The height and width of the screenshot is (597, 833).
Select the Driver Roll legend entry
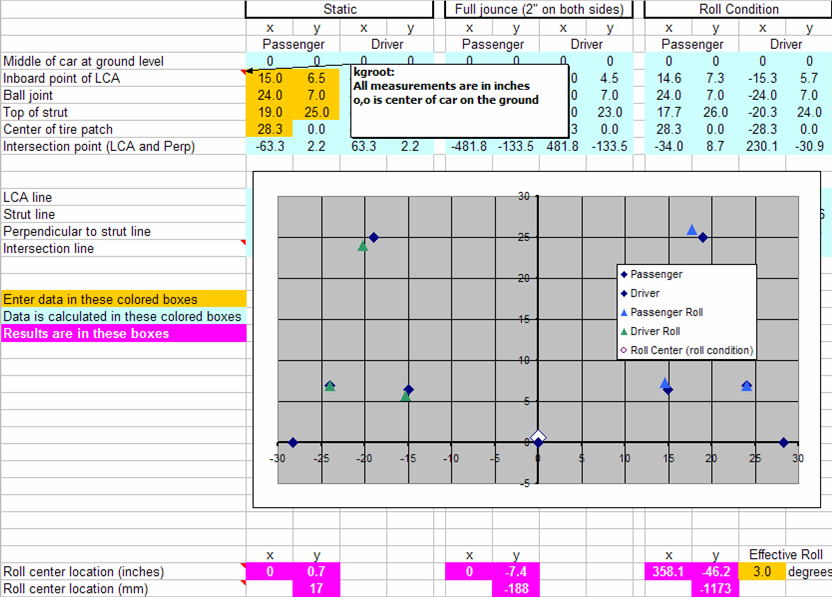(x=658, y=331)
